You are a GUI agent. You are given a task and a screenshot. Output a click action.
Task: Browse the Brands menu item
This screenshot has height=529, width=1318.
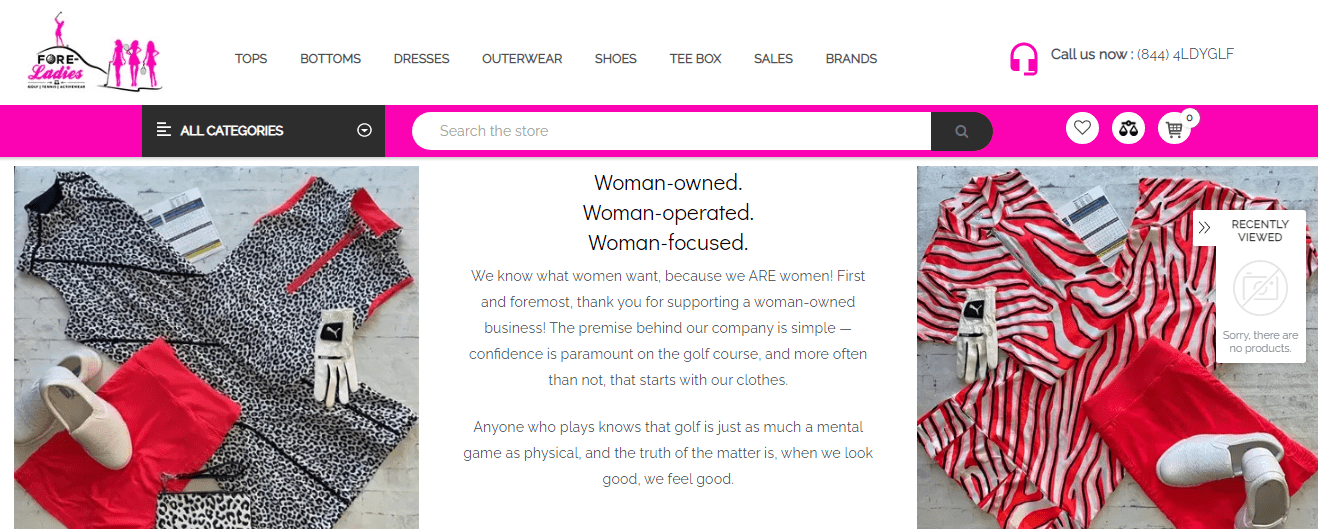click(851, 59)
